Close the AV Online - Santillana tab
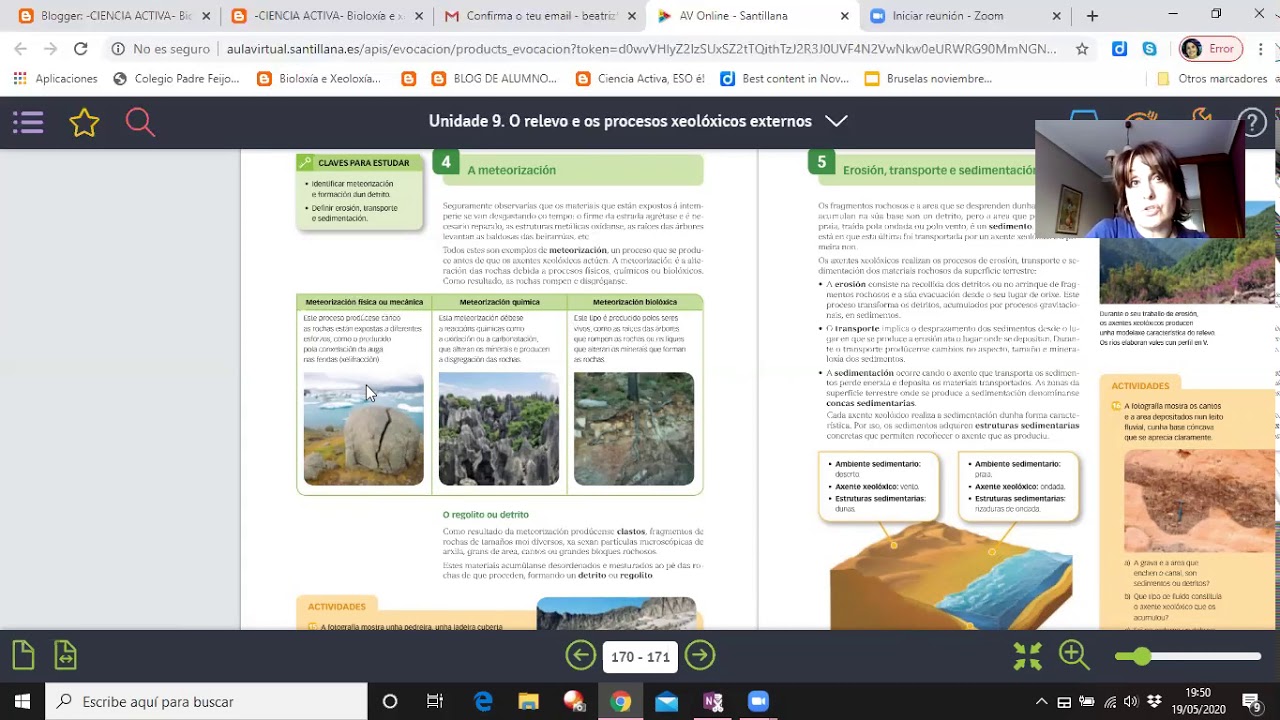 [844, 16]
